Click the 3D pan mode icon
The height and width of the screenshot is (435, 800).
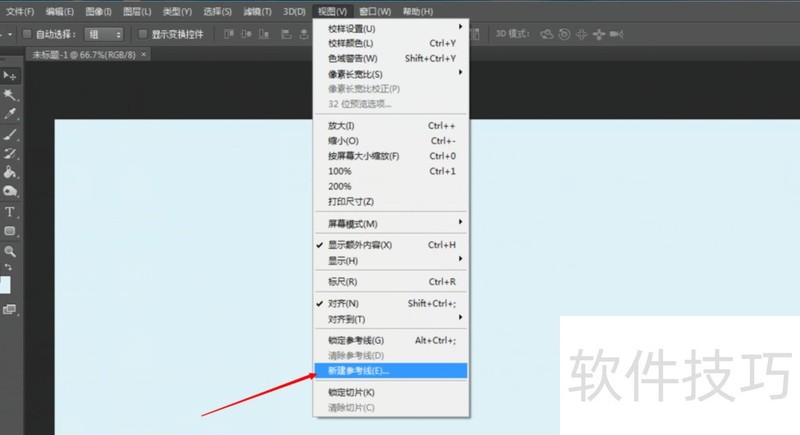click(x=581, y=34)
